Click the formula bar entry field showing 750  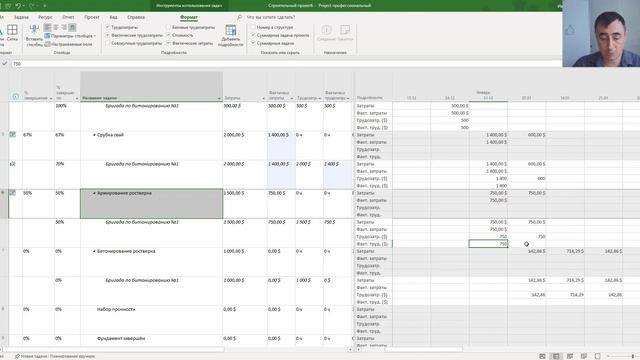(286, 64)
